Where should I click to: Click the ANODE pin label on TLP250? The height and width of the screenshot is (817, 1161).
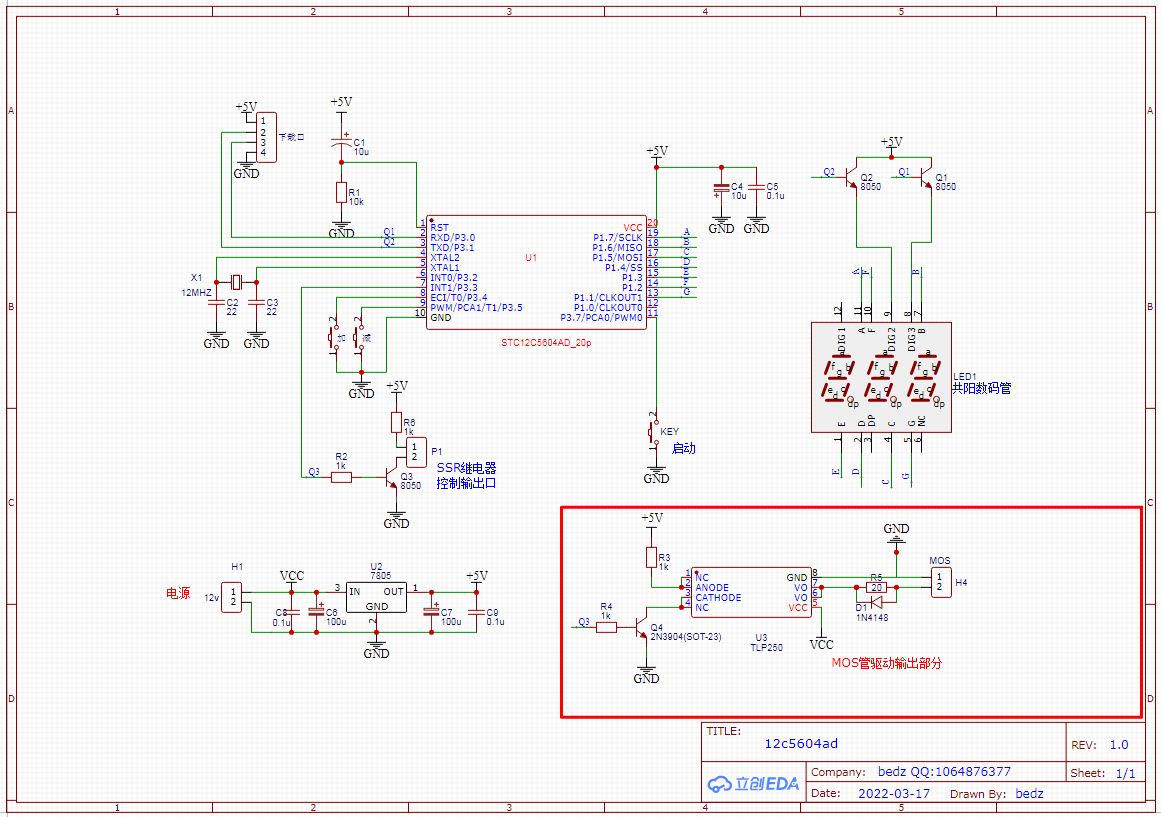(712, 587)
